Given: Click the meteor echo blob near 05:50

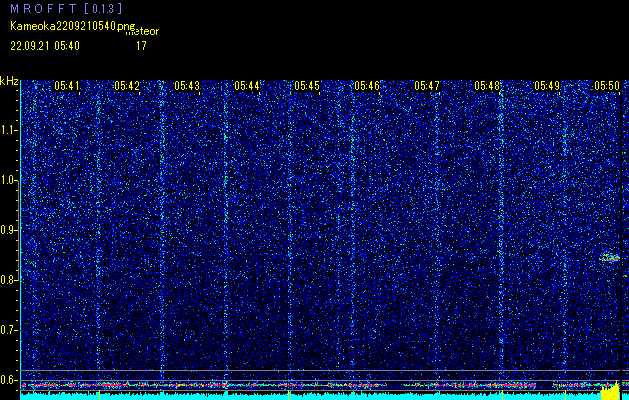Looking at the screenshot, I should (x=609, y=258).
